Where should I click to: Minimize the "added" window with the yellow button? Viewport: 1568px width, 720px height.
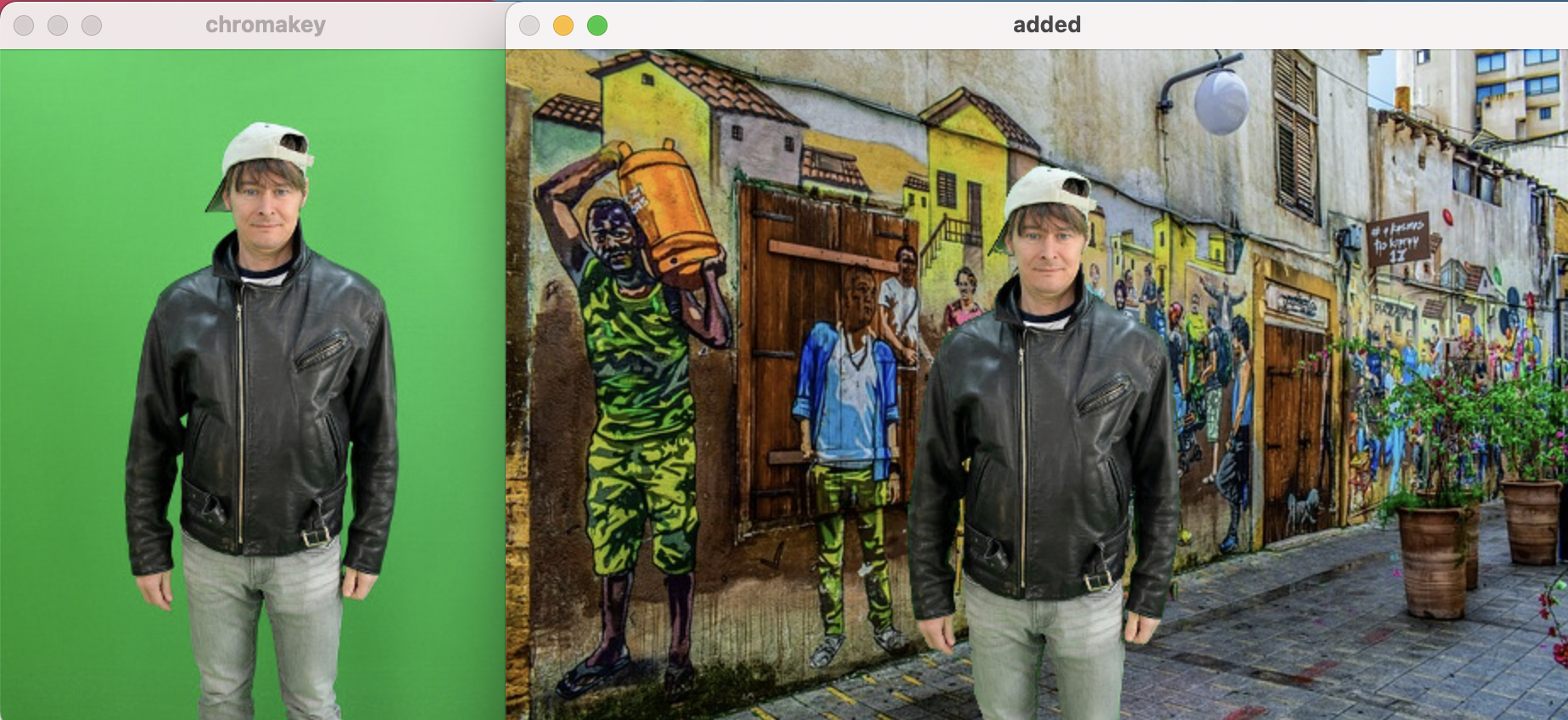tap(563, 25)
